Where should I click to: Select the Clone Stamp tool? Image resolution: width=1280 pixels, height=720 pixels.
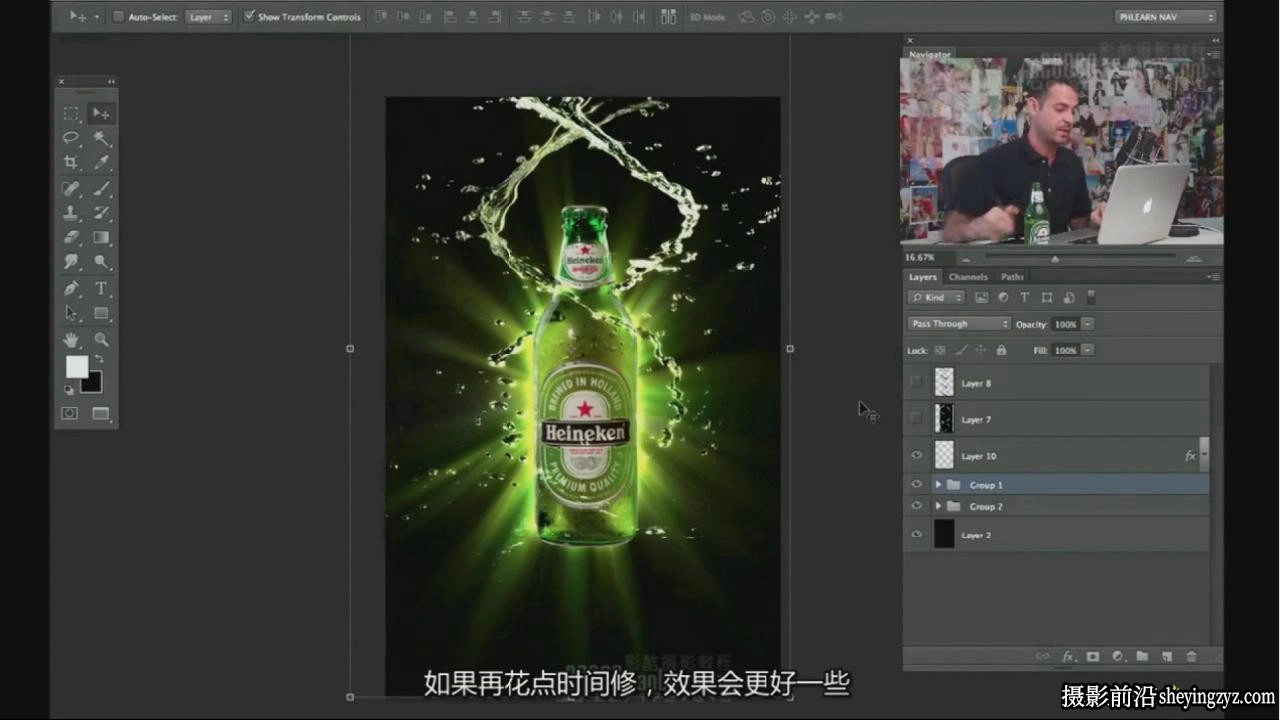tap(71, 213)
